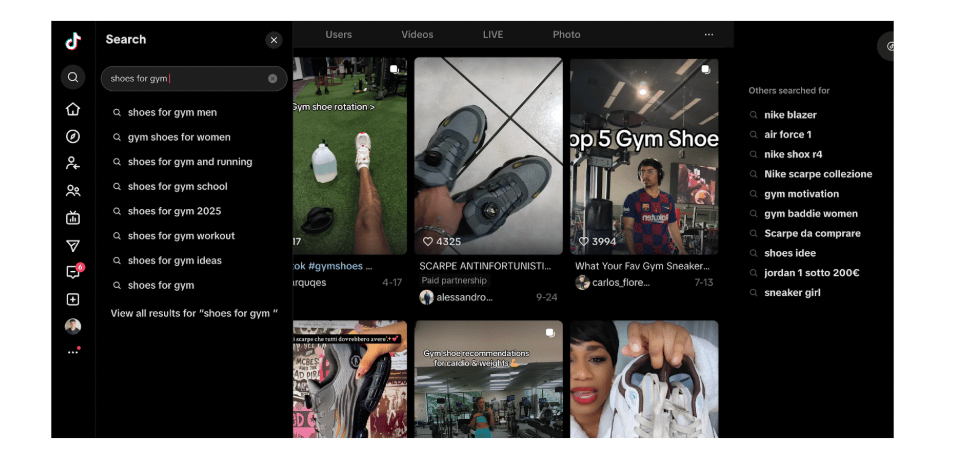Click the TikTok logo icon
956x468 pixels.
(x=73, y=41)
